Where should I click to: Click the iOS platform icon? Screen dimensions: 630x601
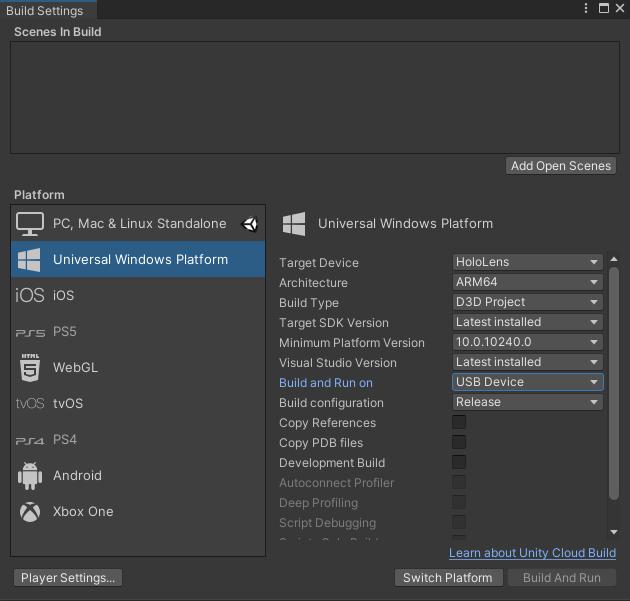pos(30,295)
